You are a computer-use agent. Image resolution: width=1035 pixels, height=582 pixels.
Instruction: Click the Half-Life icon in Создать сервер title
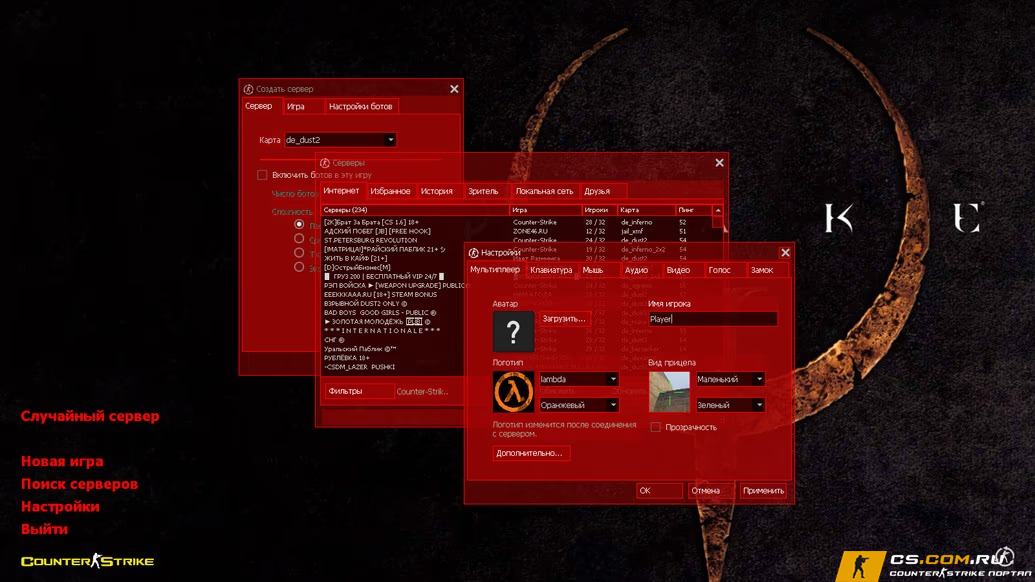(248, 89)
